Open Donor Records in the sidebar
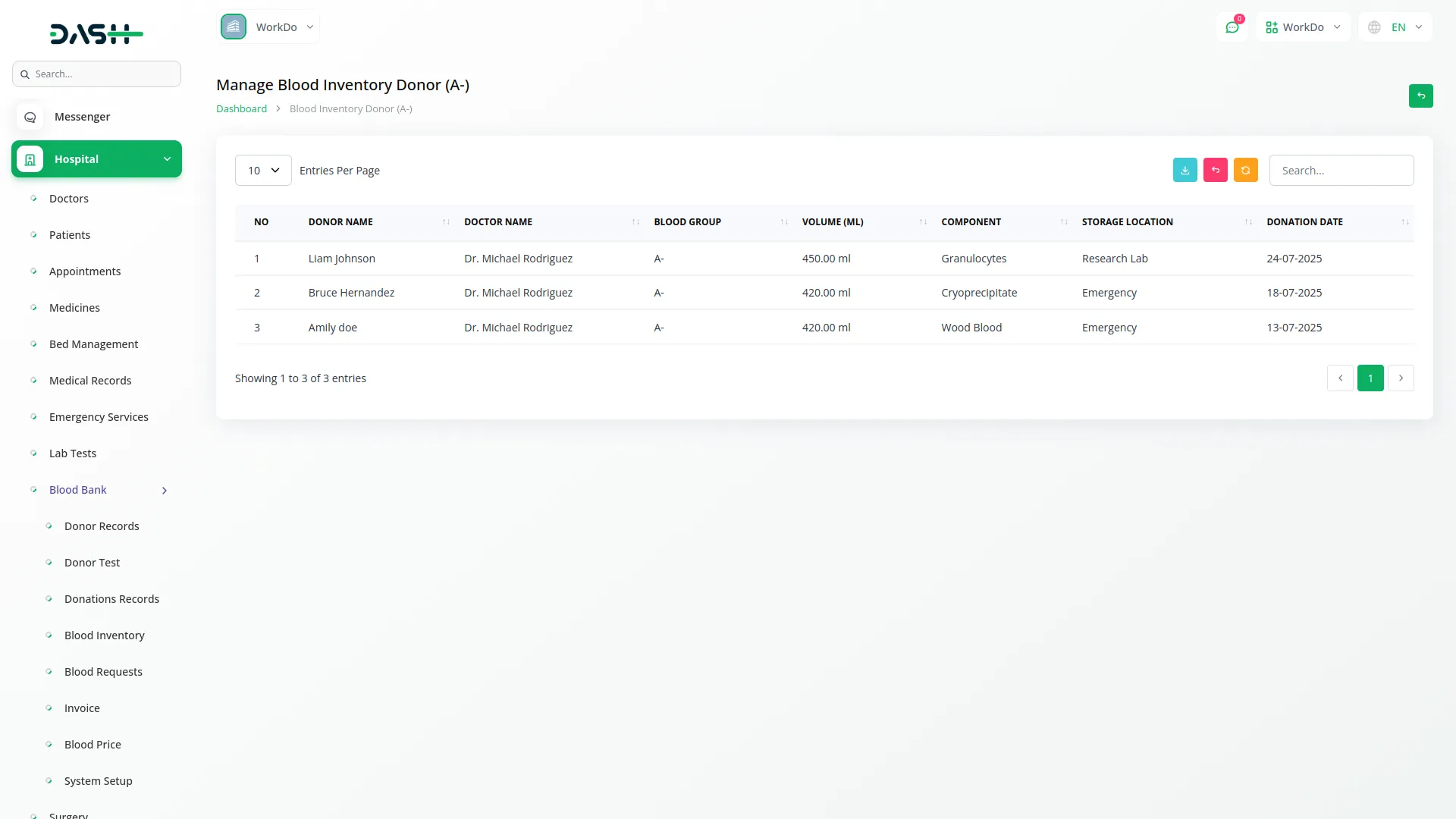Viewport: 1456px width, 819px height. click(x=102, y=526)
